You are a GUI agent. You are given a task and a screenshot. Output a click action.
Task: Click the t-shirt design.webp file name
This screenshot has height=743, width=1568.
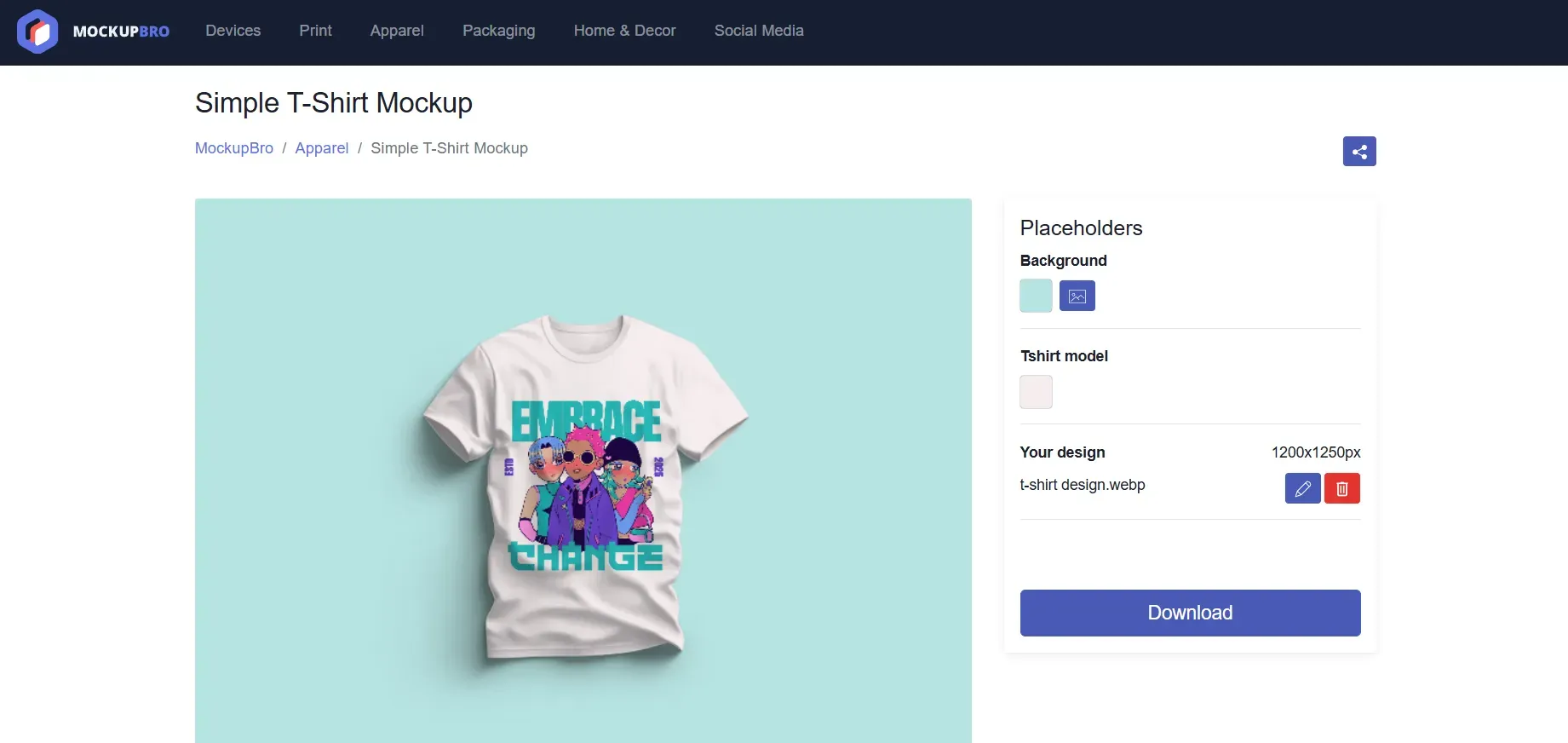click(x=1083, y=485)
